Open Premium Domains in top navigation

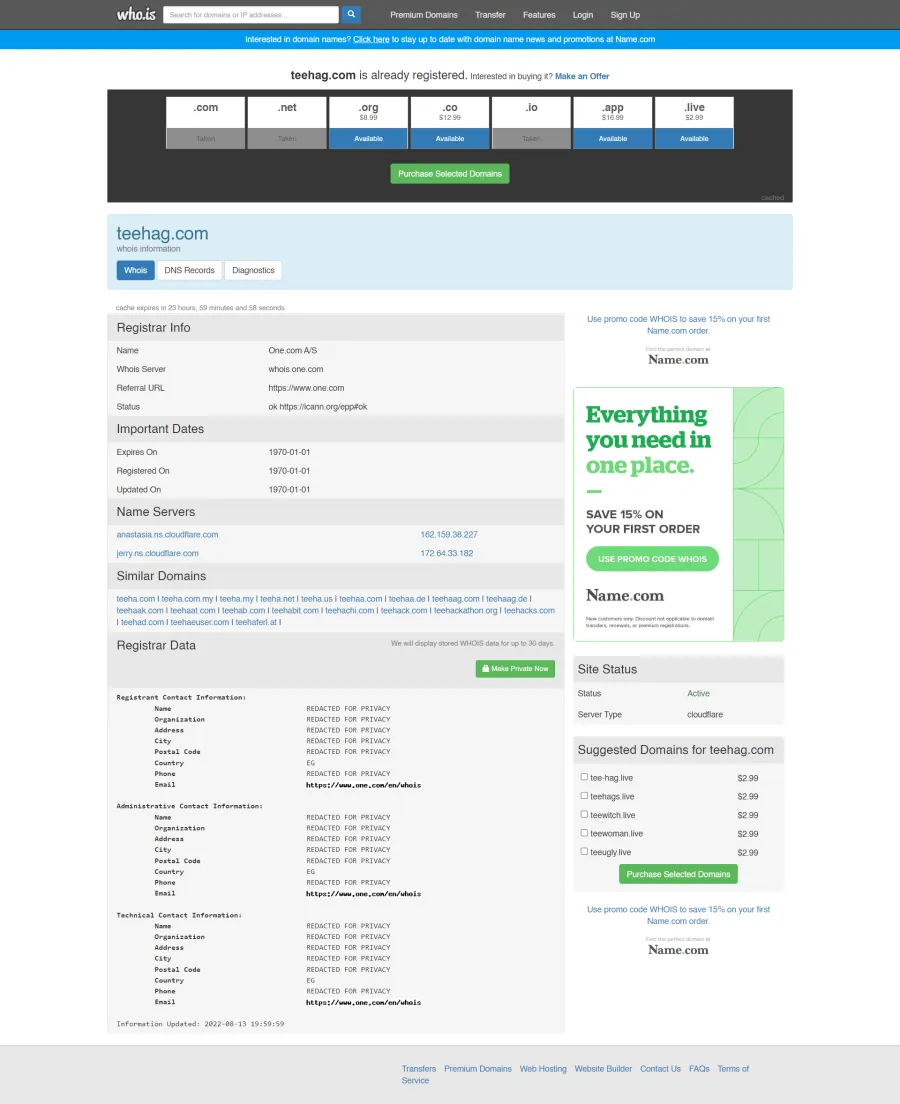coord(424,15)
